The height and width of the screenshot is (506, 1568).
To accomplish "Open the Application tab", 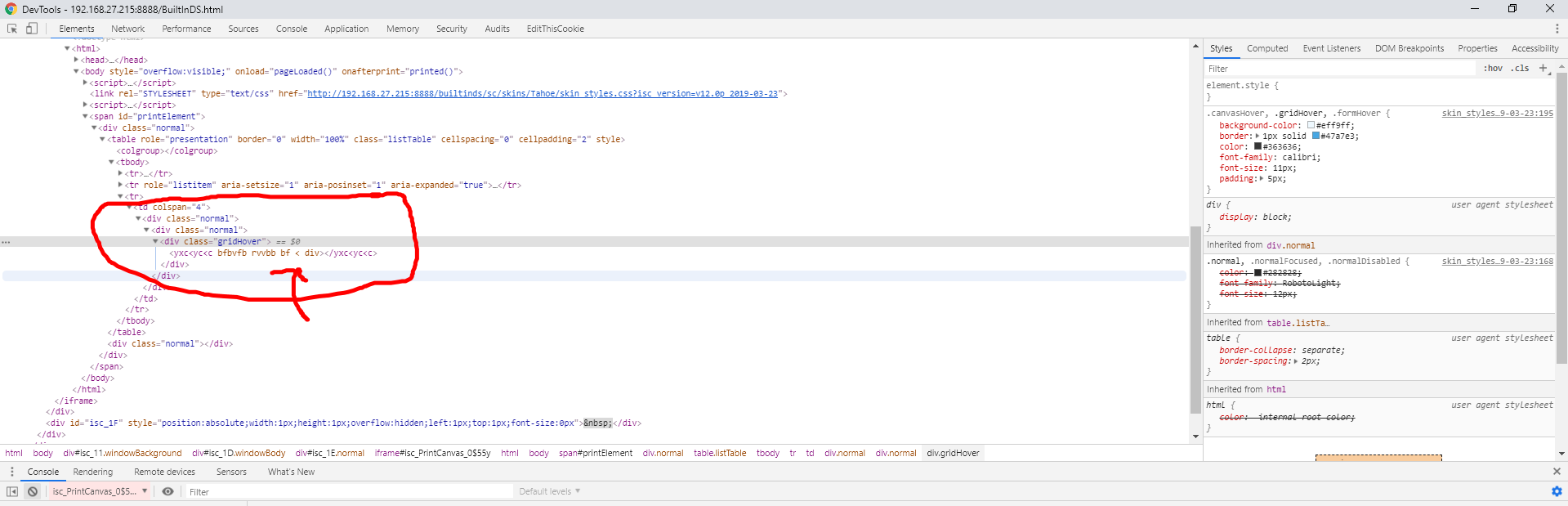I will point(346,29).
